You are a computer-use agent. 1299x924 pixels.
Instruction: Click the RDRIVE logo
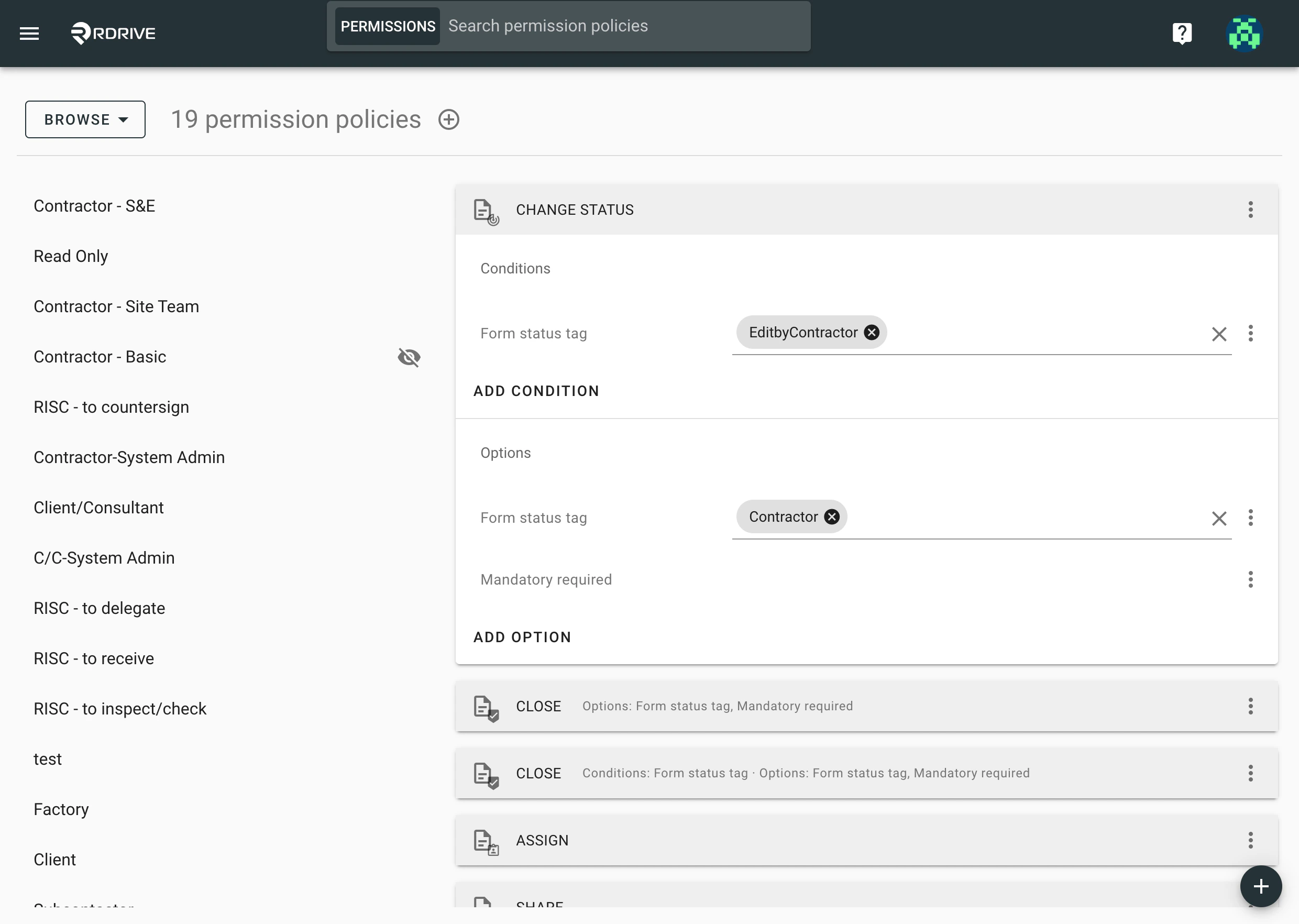112,33
